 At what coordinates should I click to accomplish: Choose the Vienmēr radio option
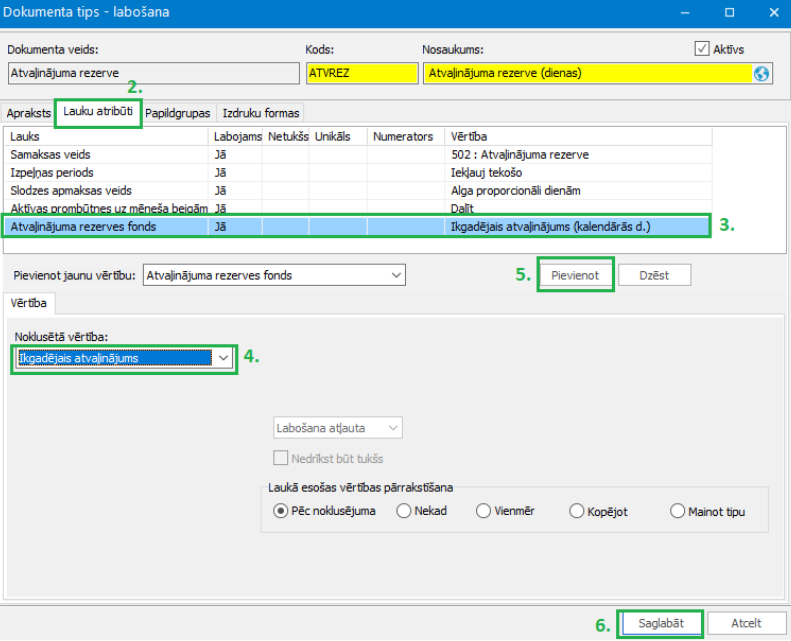pos(483,511)
